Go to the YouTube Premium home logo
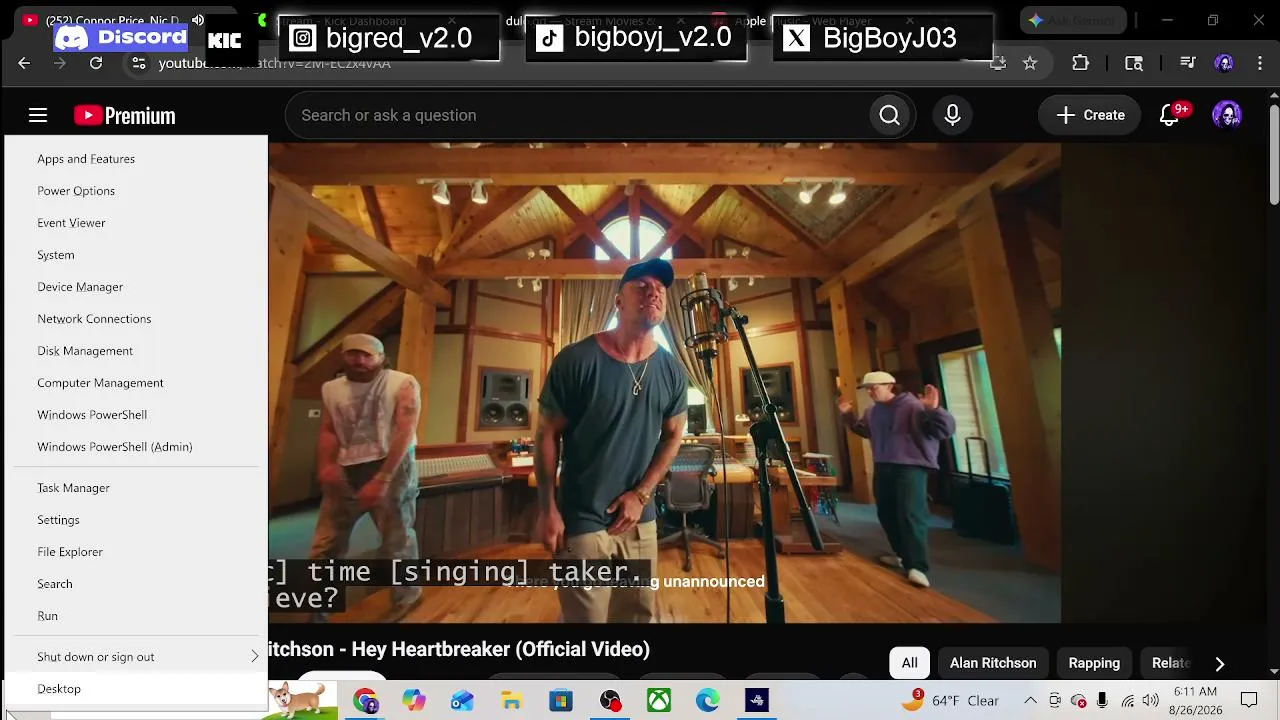This screenshot has width=1280, height=720. click(125, 116)
